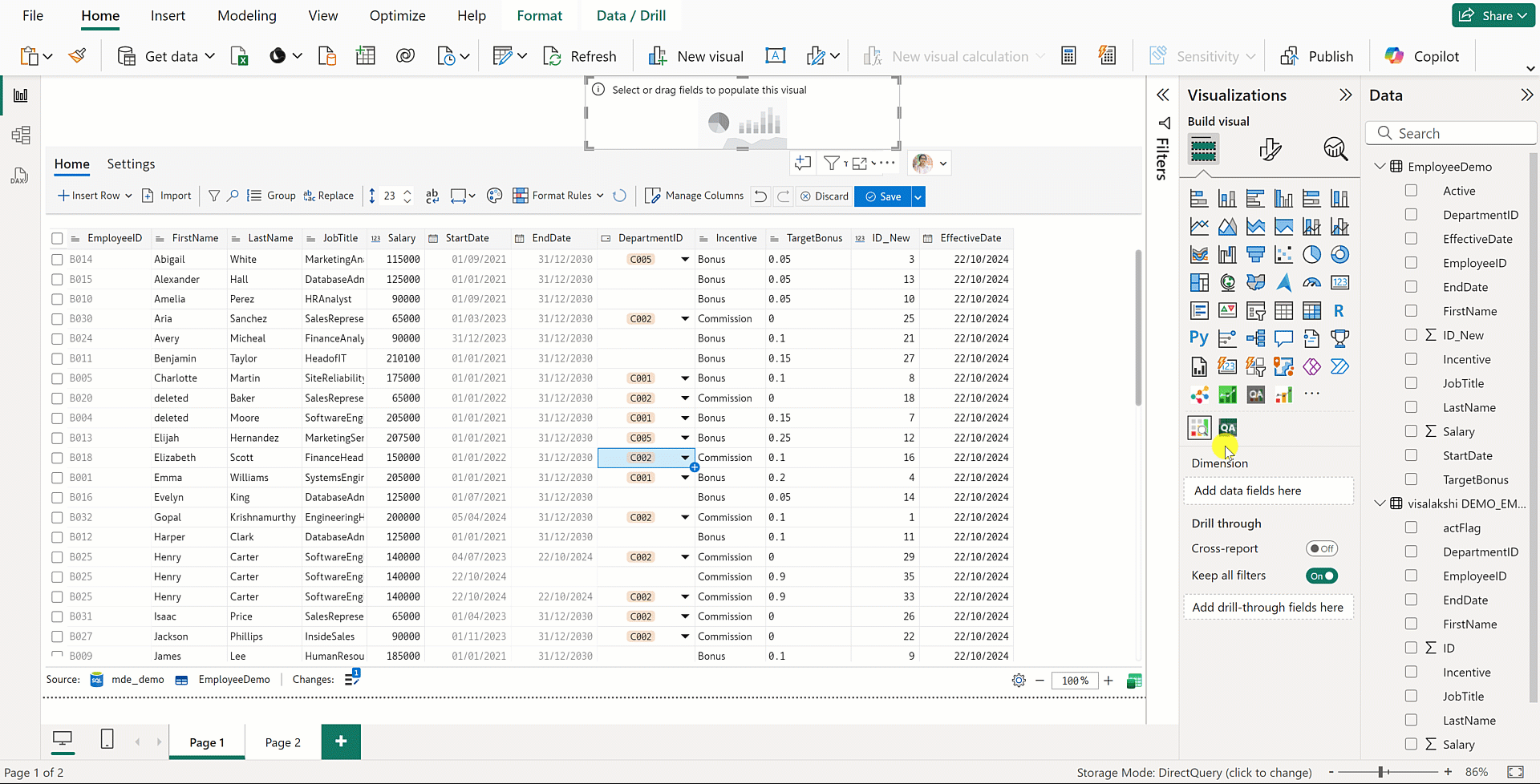Click the Save button

[882, 196]
